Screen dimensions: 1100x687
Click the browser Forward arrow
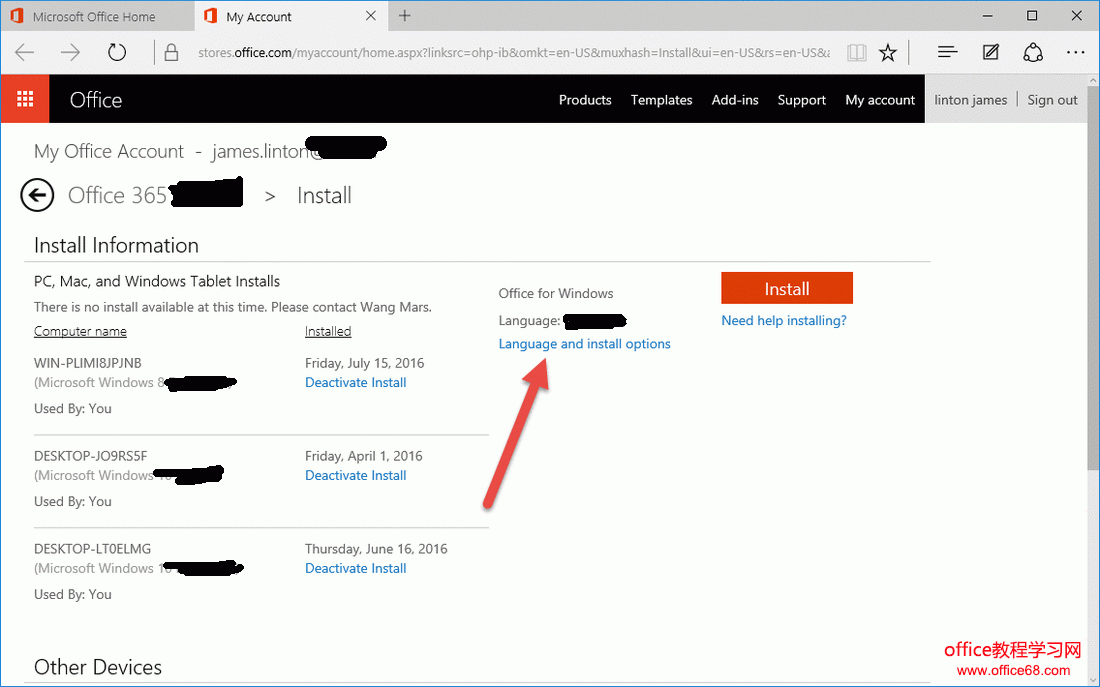coord(70,53)
